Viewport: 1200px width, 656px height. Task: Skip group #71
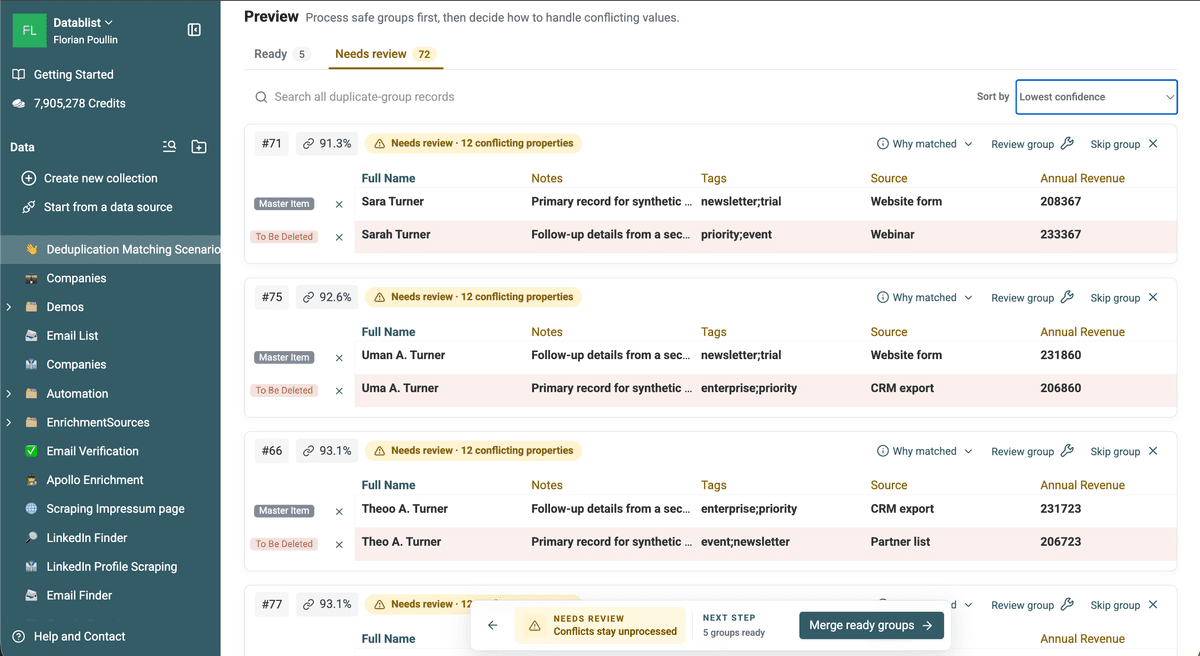pyautogui.click(x=1124, y=144)
